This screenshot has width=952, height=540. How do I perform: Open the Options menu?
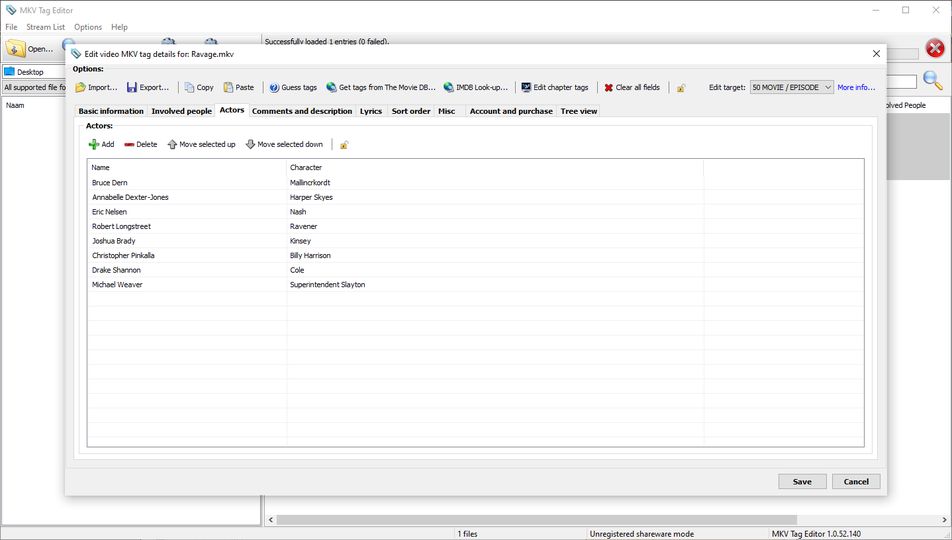coord(88,27)
